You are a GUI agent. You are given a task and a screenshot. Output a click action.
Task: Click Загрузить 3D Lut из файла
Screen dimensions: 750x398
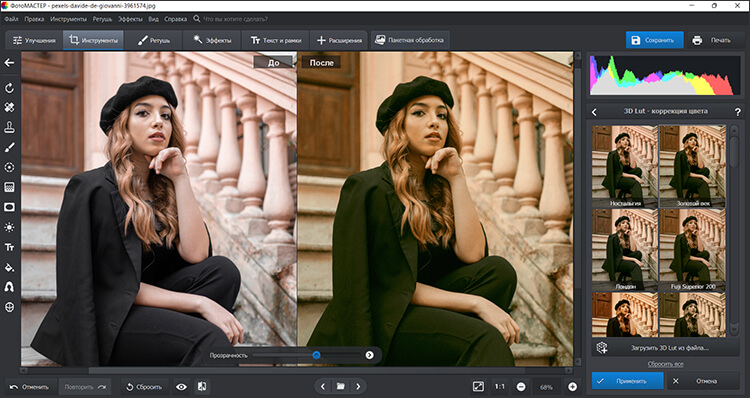[x=666, y=348]
